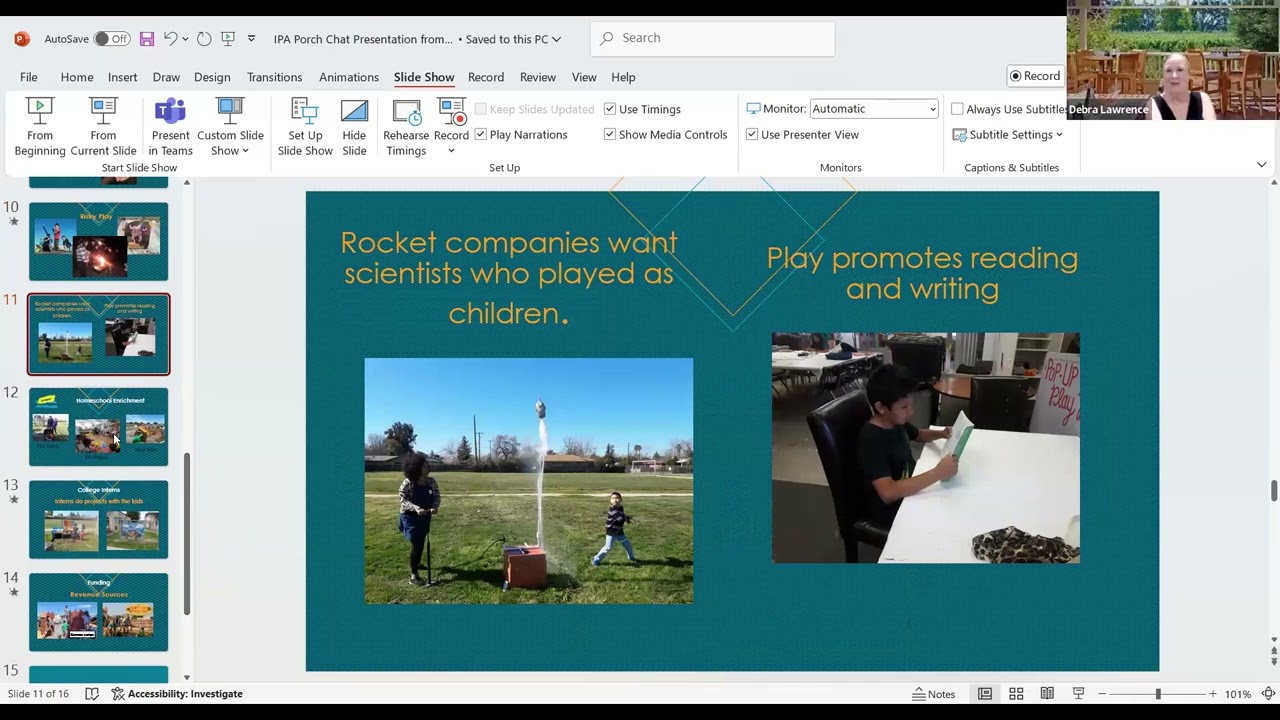Collapse the ribbon with the chevron
This screenshot has width=1280, height=720.
tap(1261, 165)
